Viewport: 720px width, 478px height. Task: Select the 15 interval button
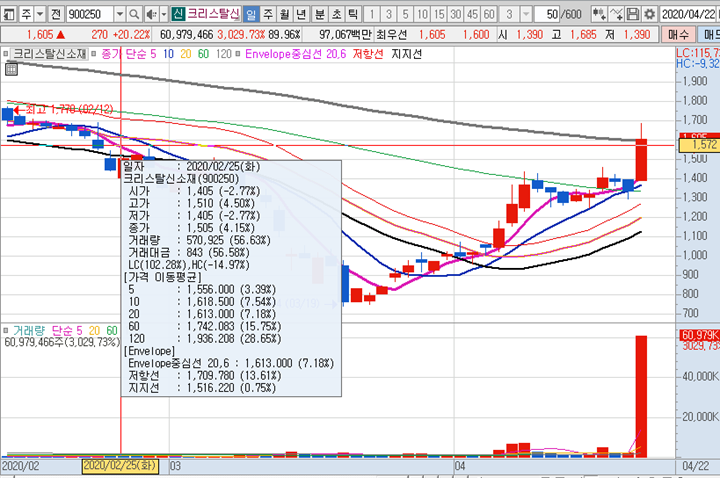[x=439, y=15]
